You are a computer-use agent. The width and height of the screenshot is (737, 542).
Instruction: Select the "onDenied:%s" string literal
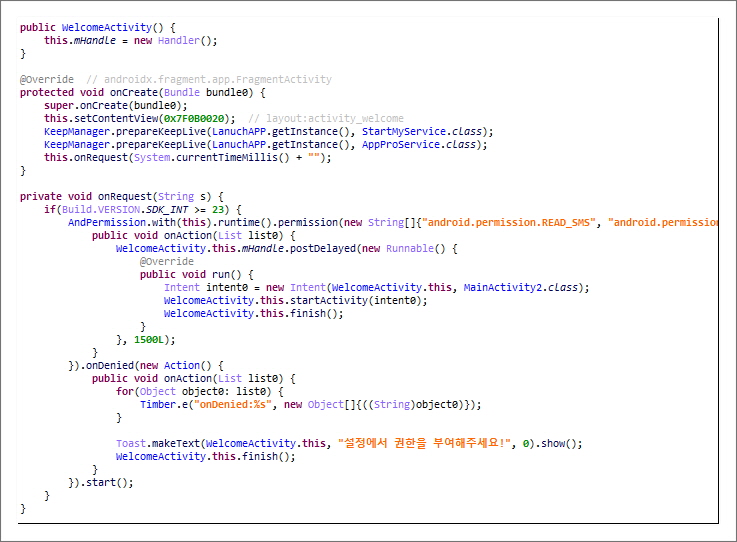pos(233,404)
